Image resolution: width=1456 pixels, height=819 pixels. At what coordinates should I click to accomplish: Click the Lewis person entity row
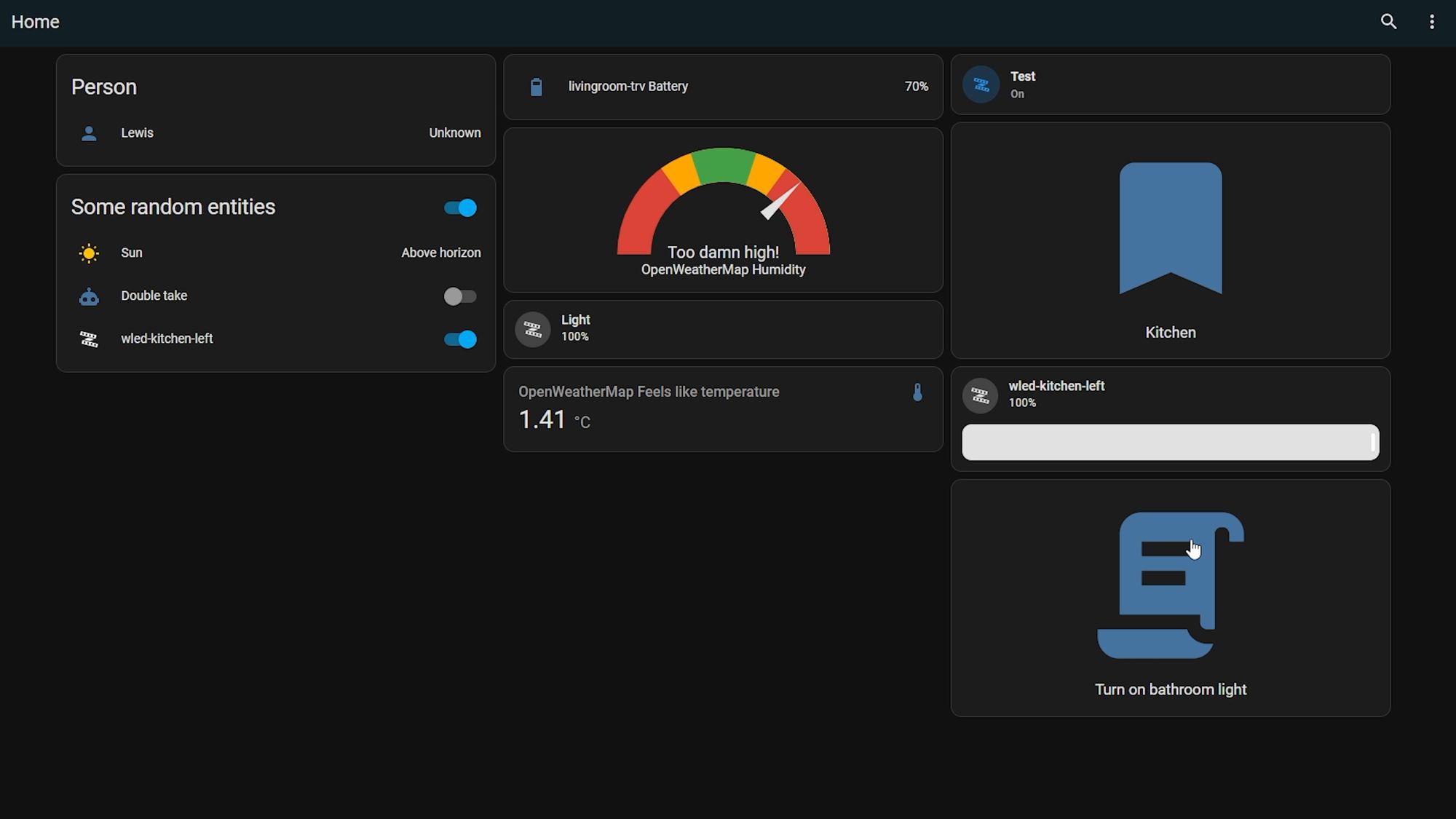(275, 133)
